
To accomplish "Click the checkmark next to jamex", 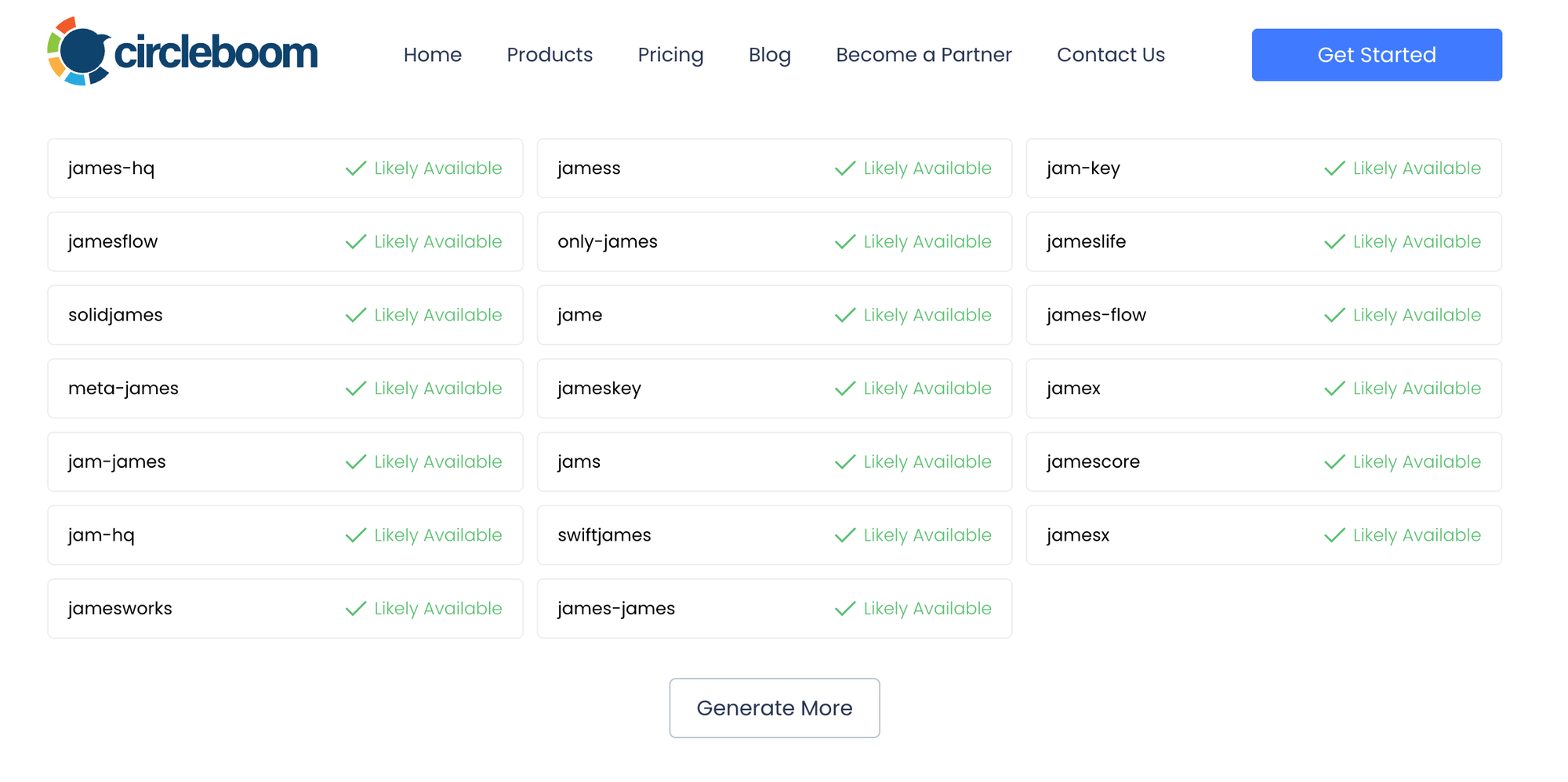I will 1334,388.
